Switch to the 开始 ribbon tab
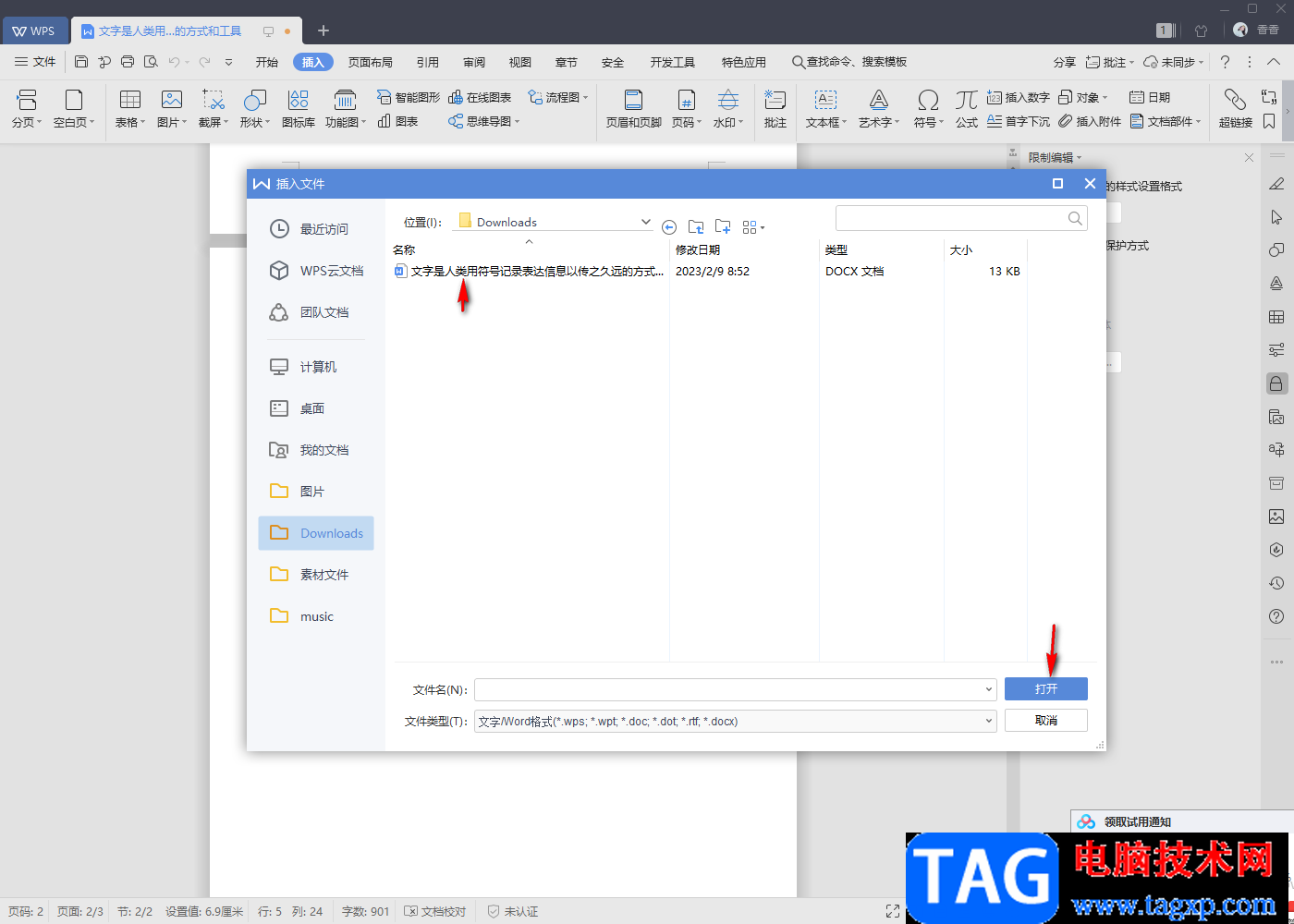The height and width of the screenshot is (924, 1294). (267, 62)
